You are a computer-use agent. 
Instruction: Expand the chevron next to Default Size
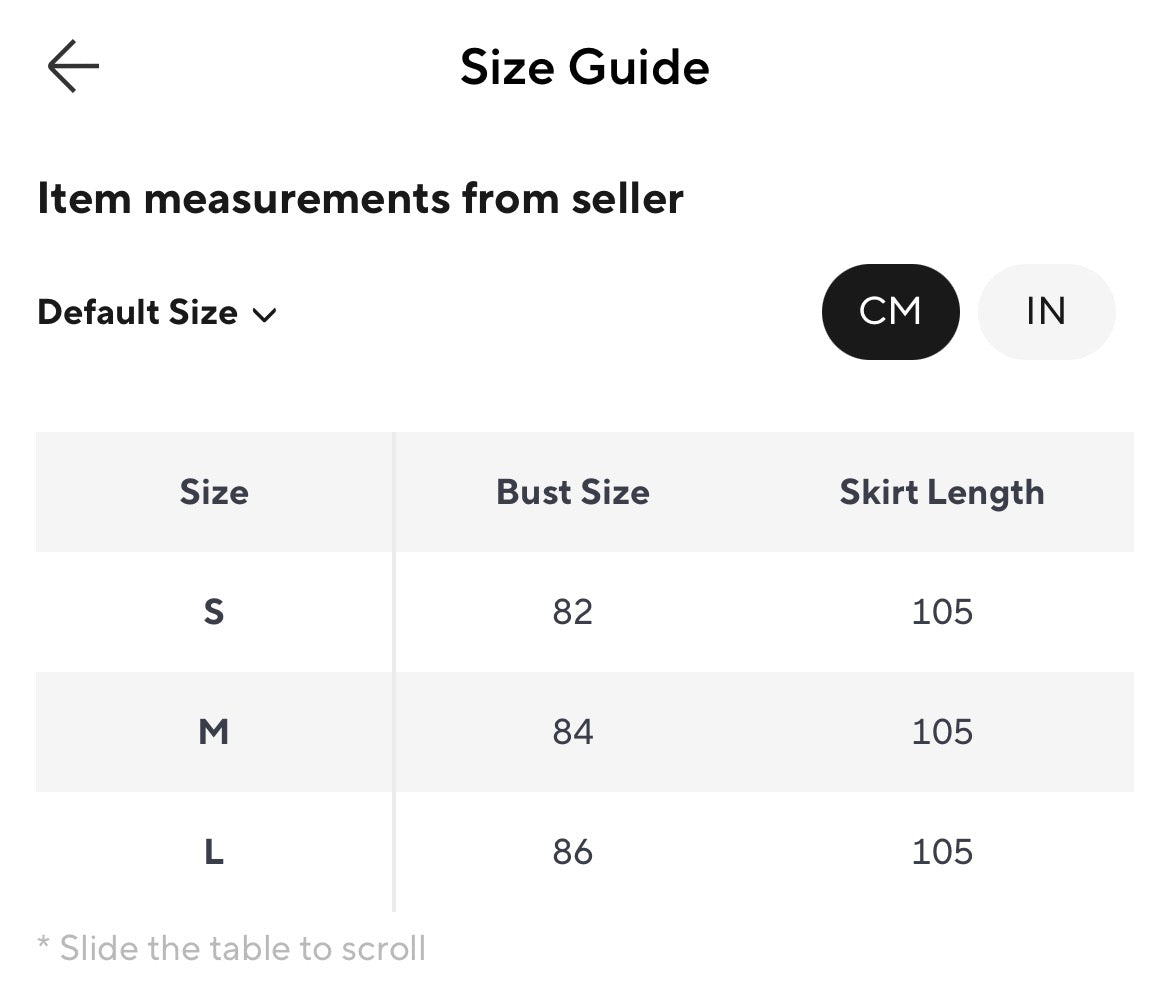coord(264,316)
